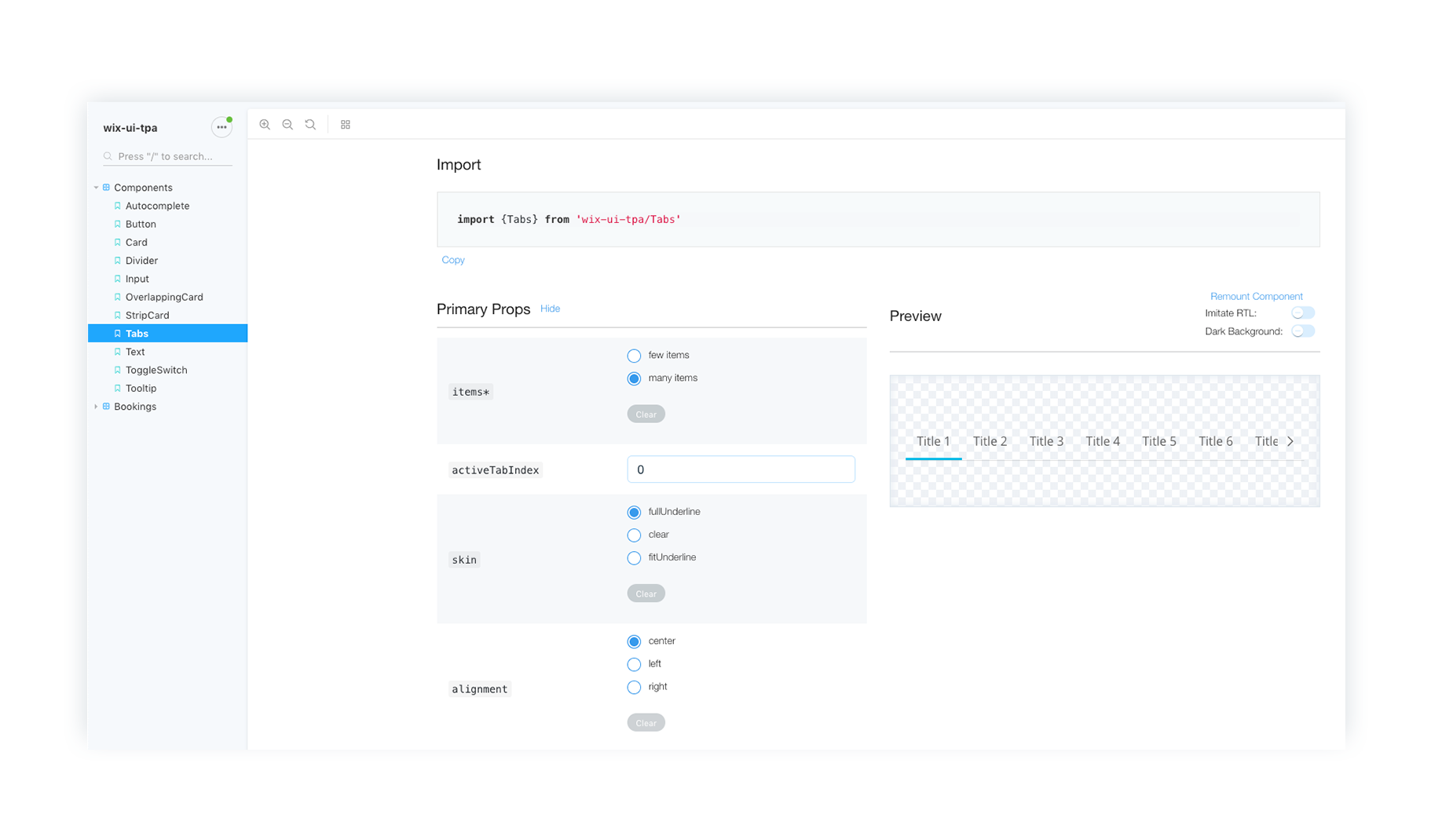Reset zoom with the toolbar icon
Image resolution: width=1431 pixels, height=840 pixels.
click(x=310, y=125)
